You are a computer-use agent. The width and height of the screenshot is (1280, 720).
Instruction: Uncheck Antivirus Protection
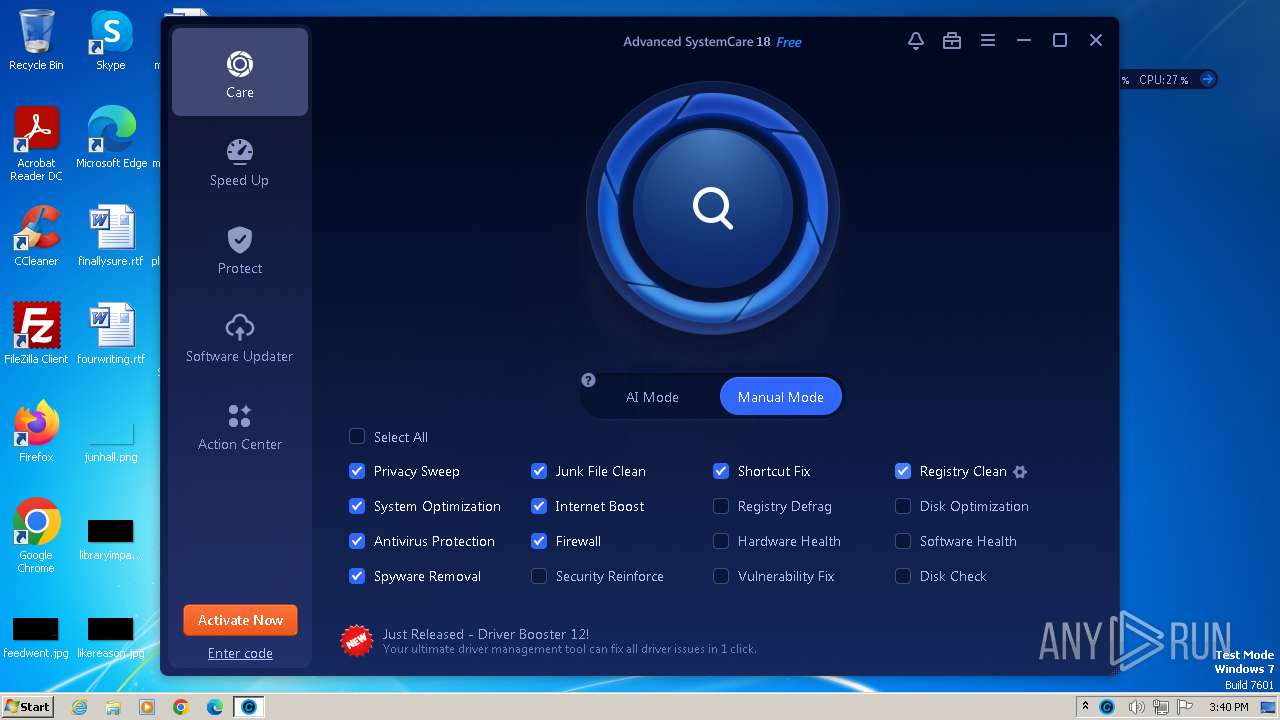point(357,541)
